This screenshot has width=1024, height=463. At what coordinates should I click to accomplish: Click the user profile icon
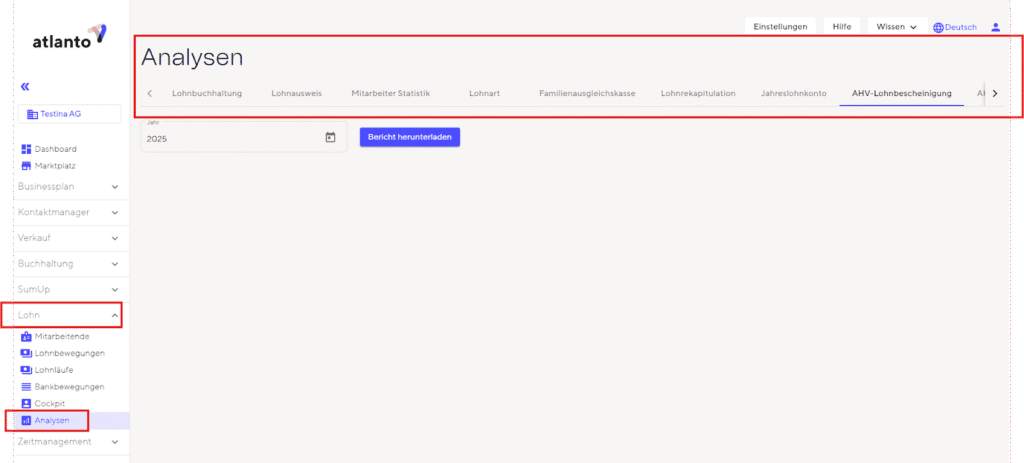(x=995, y=27)
